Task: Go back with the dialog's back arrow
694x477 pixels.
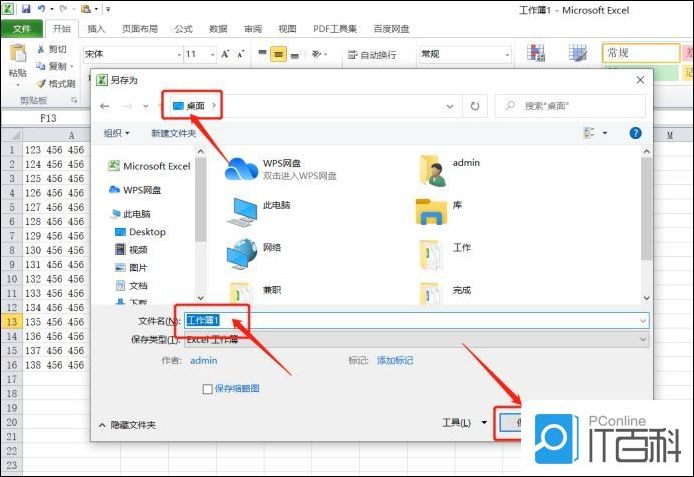Action: [104, 106]
